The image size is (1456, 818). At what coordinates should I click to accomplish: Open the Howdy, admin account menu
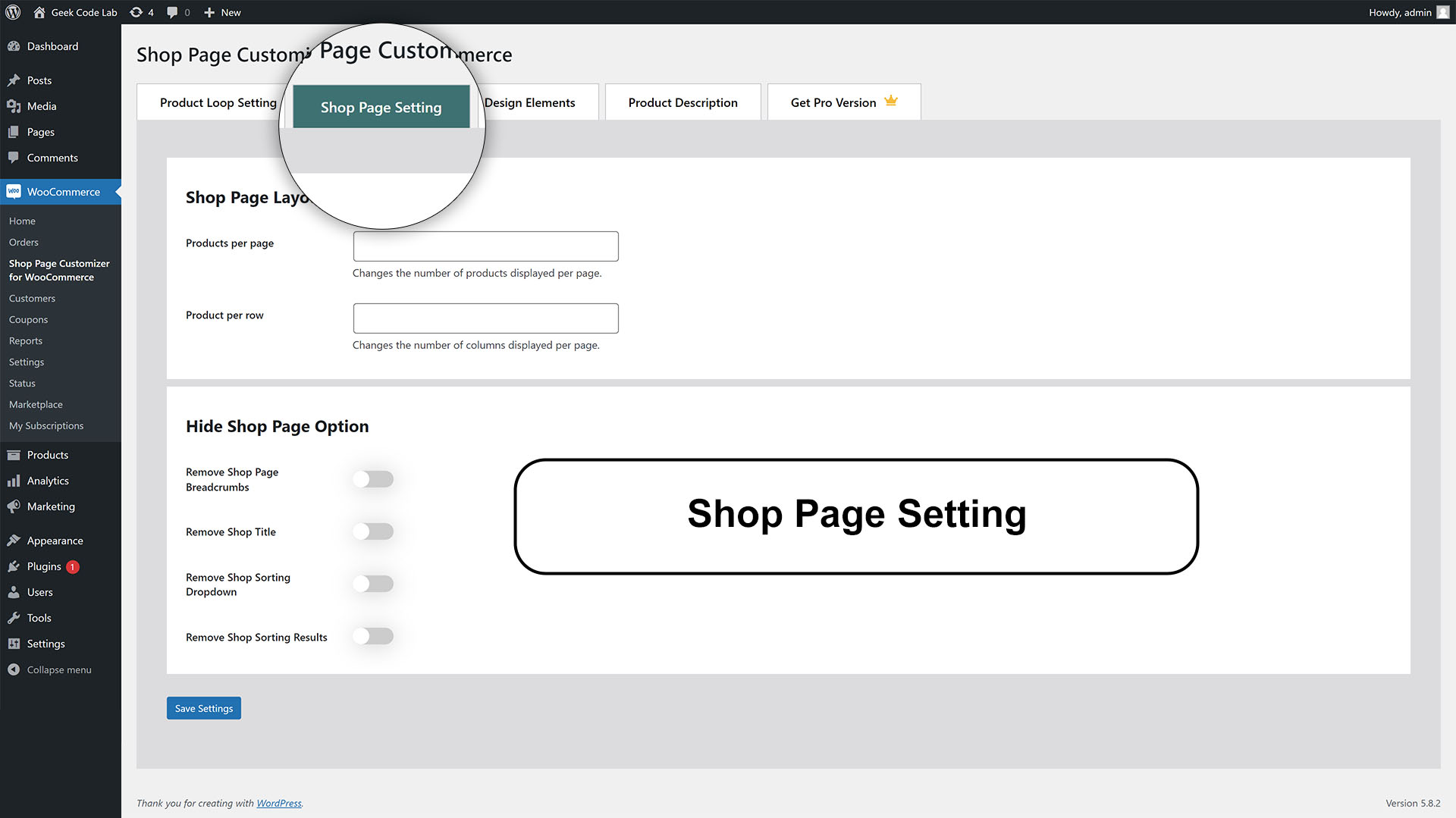pyautogui.click(x=1408, y=12)
